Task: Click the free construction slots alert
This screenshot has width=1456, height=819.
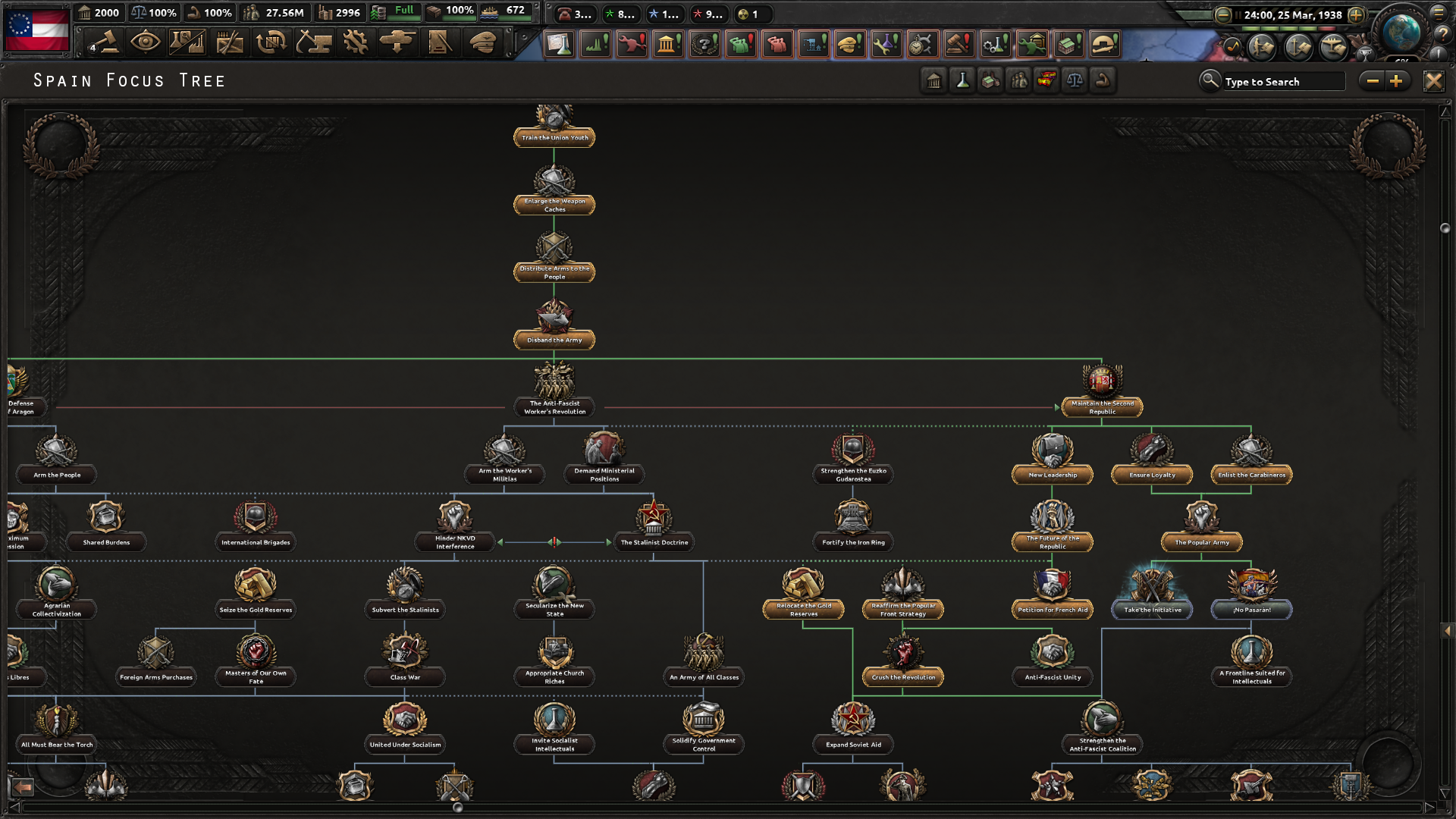Action: pyautogui.click(x=814, y=44)
